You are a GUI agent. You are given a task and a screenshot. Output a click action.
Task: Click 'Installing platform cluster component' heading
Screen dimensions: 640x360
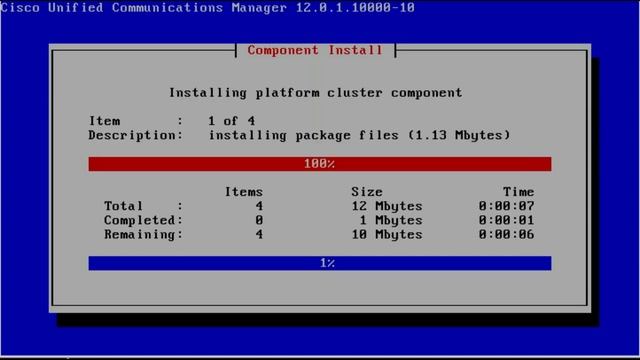point(316,93)
